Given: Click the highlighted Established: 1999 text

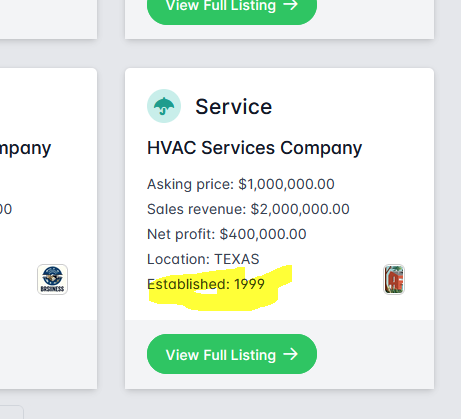Looking at the screenshot, I should [206, 284].
